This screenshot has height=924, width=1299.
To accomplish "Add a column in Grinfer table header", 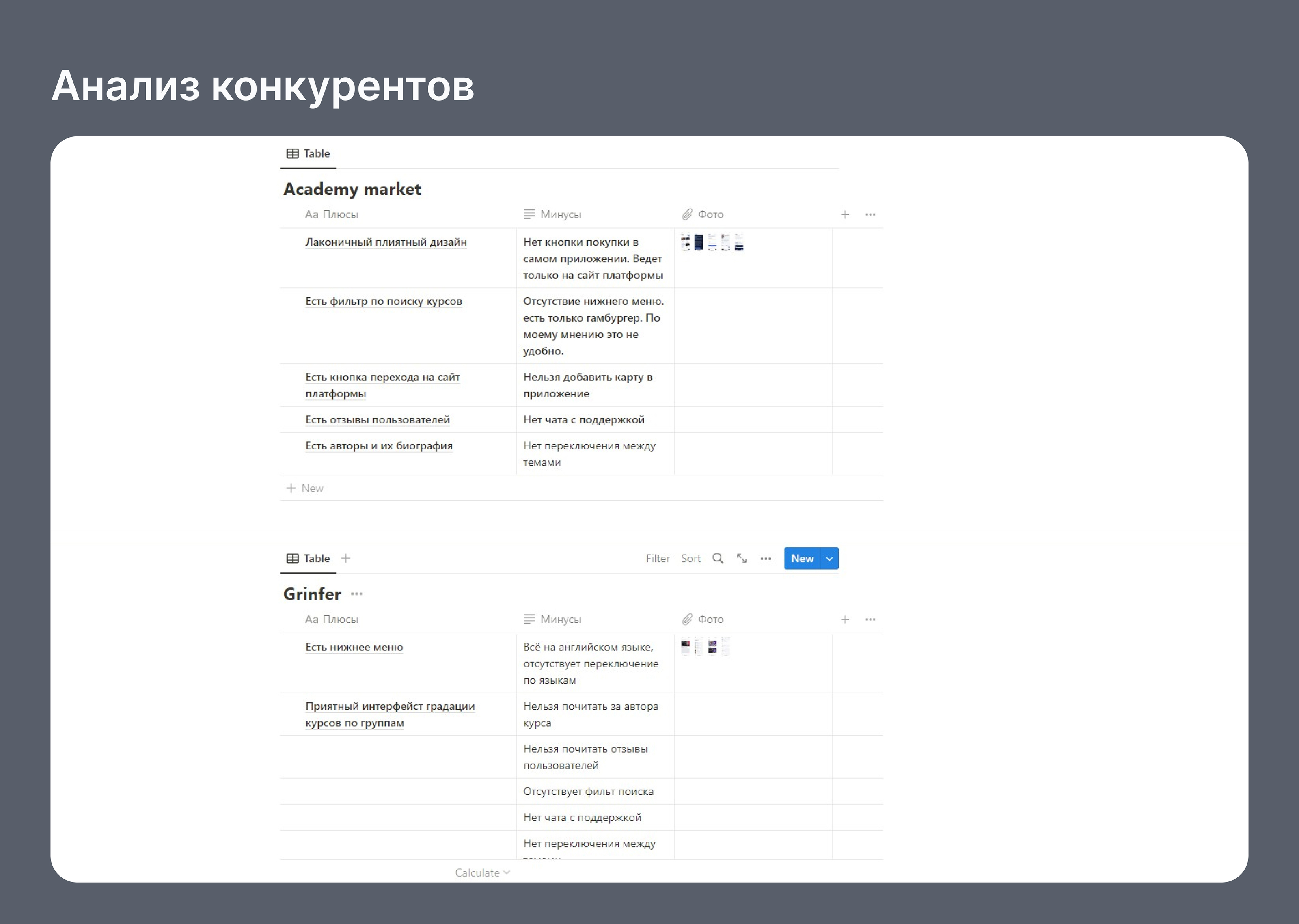I will tap(845, 619).
